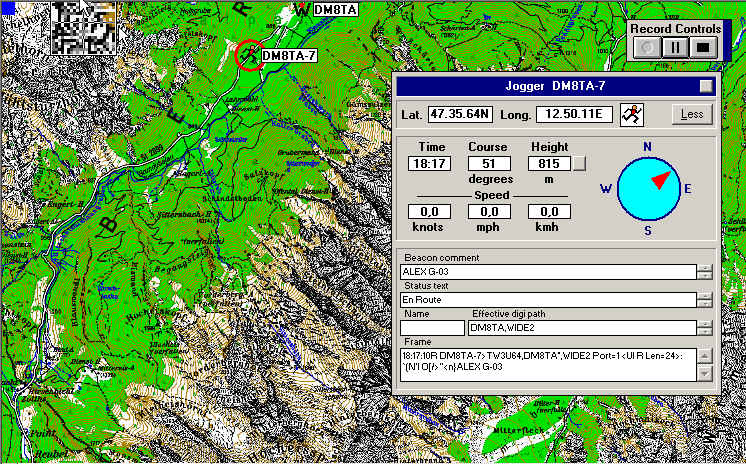746x464 pixels.
Task: Click the knots speed field
Action: coord(429,212)
